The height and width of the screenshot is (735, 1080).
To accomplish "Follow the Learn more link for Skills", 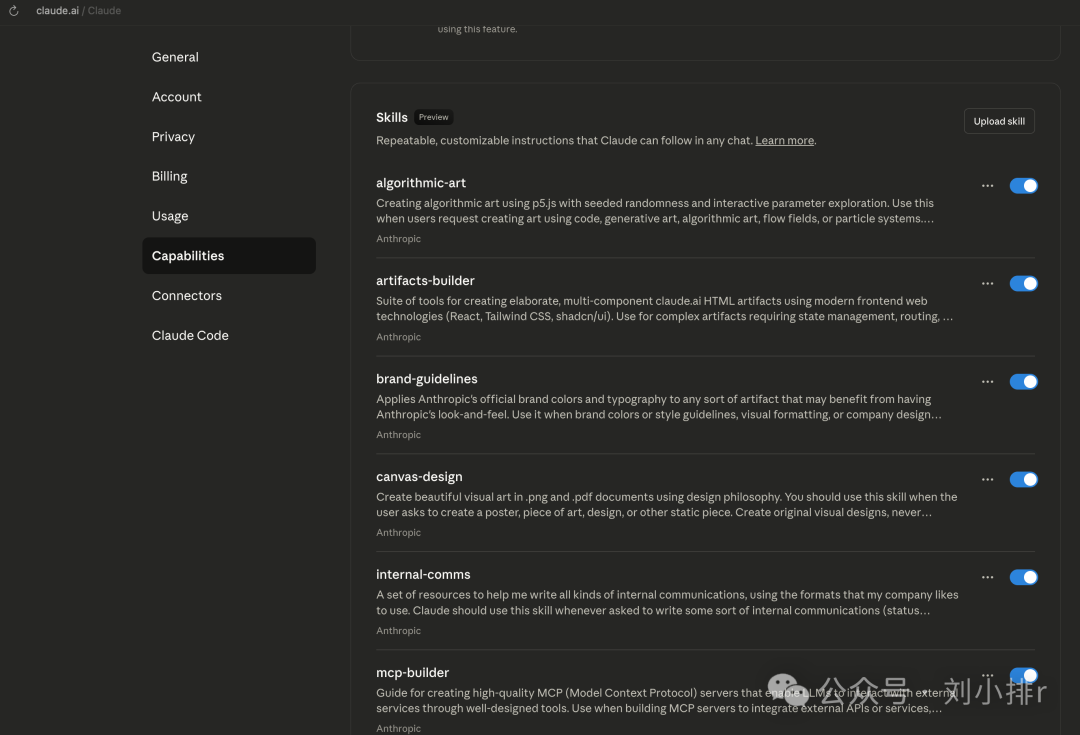I will coord(784,141).
